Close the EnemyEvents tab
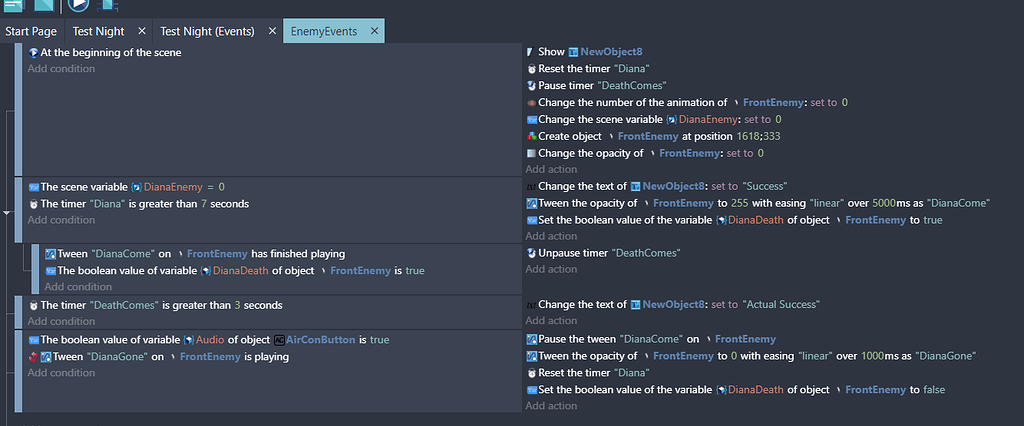This screenshot has height=426, width=1024. coord(374,32)
